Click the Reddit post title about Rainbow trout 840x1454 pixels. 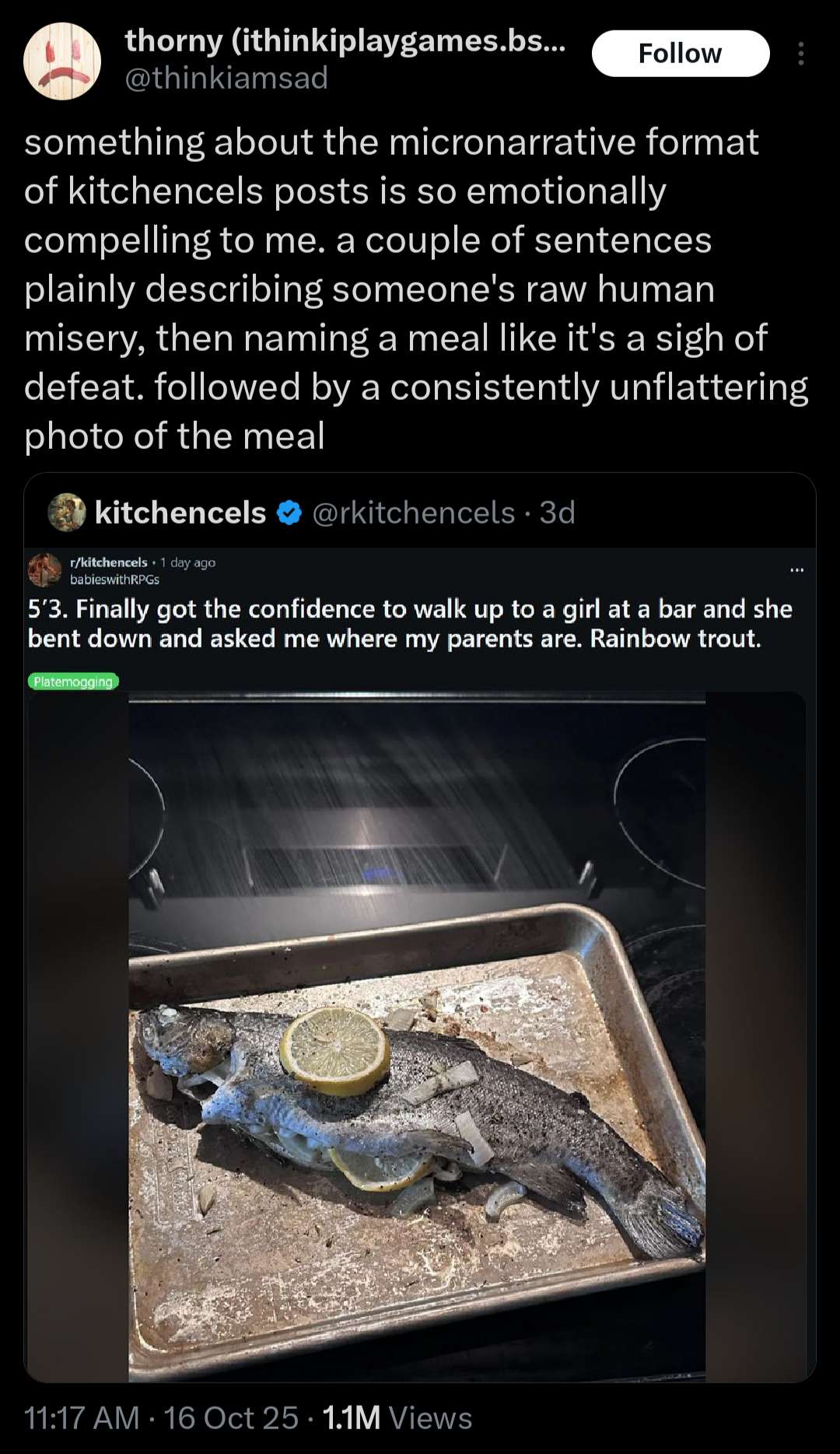(x=409, y=623)
